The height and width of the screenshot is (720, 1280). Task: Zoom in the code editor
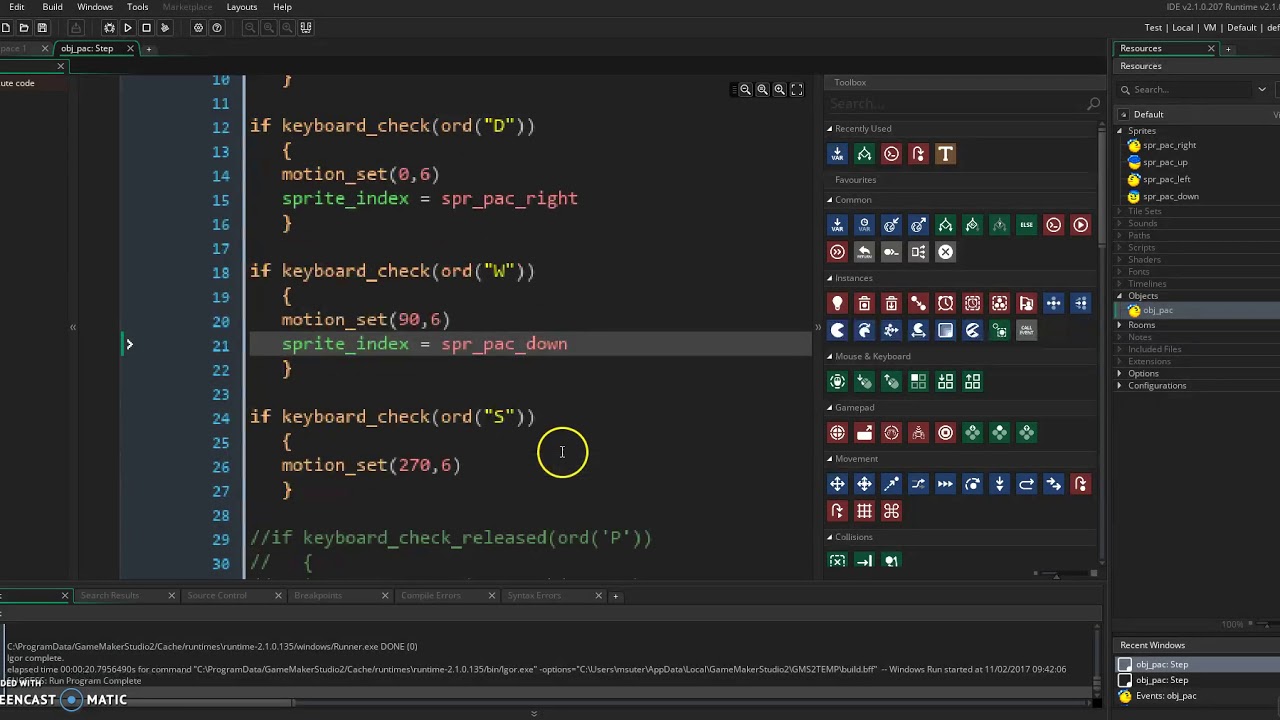779,90
